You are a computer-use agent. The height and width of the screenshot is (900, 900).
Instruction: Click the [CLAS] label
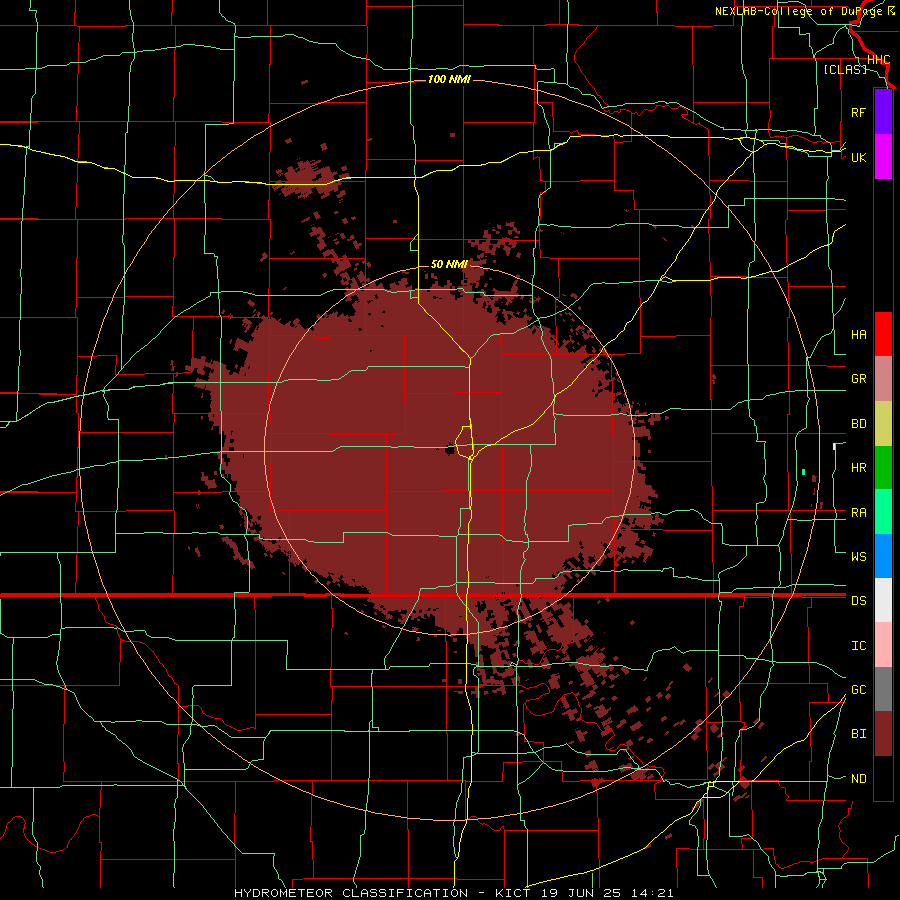pyautogui.click(x=845, y=69)
